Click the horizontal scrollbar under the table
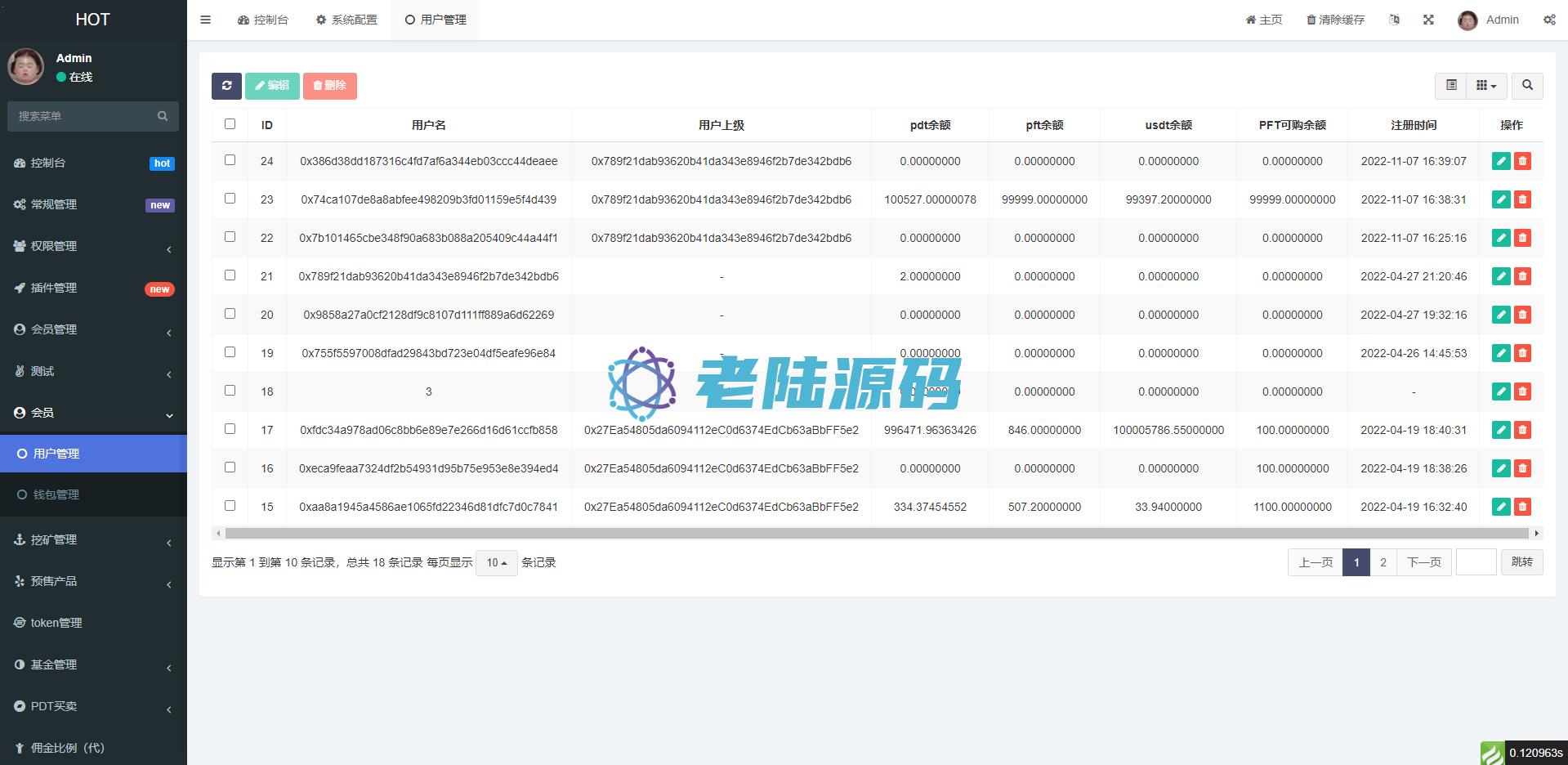Screen dimensions: 1568x765 click(876, 533)
